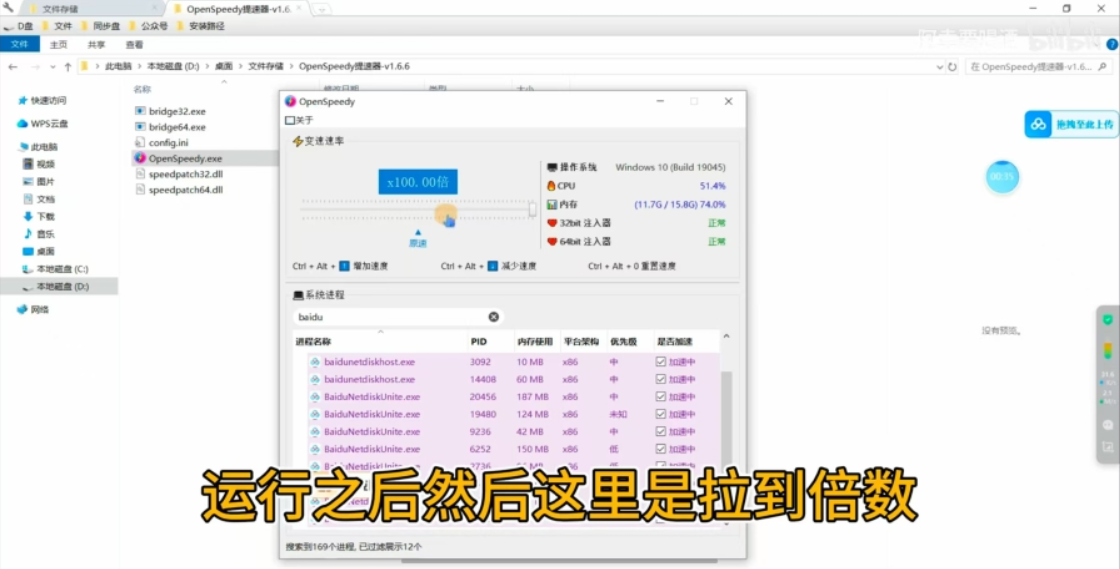Image resolution: width=1120 pixels, height=569 pixels.
Task: Click the Explorer search box
Action: tap(1039, 66)
